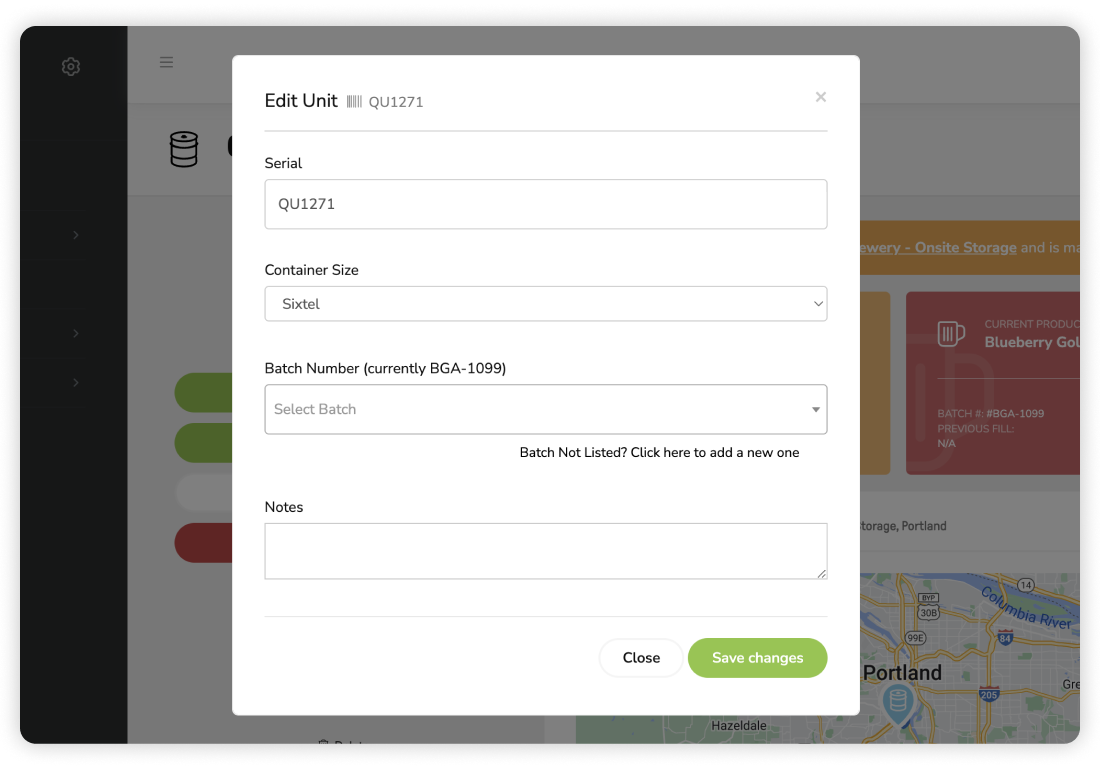Image resolution: width=1100 pixels, height=770 pixels.
Task: Focus the Serial input field
Action: [x=546, y=204]
